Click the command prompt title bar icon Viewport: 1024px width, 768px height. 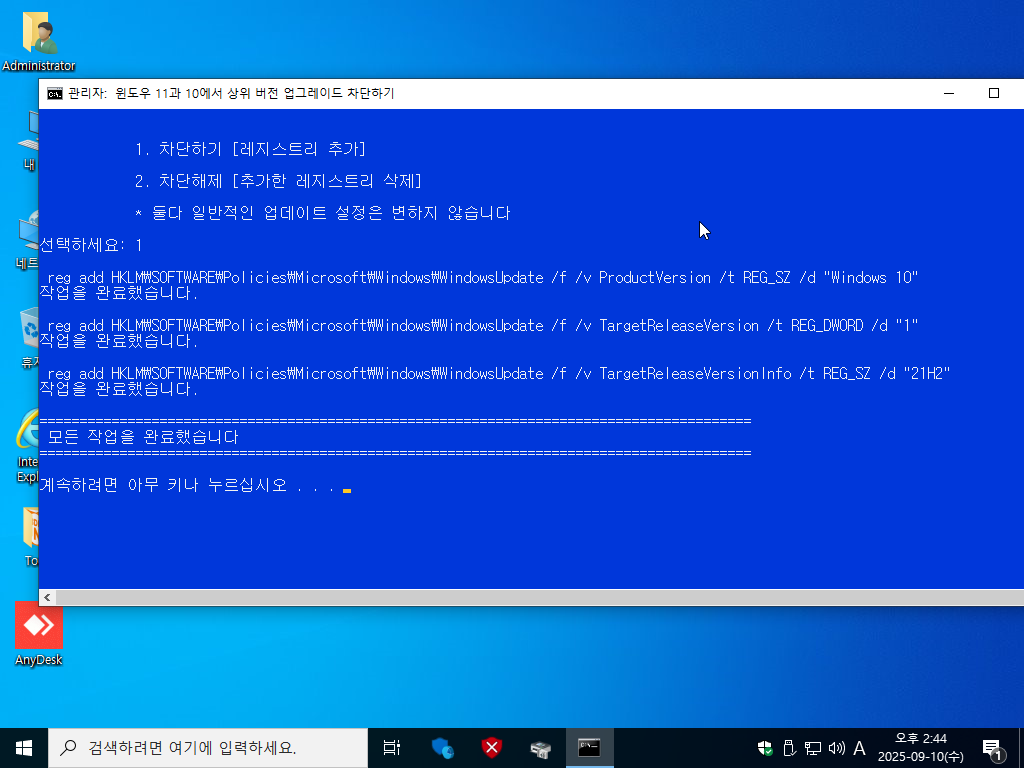[55, 94]
